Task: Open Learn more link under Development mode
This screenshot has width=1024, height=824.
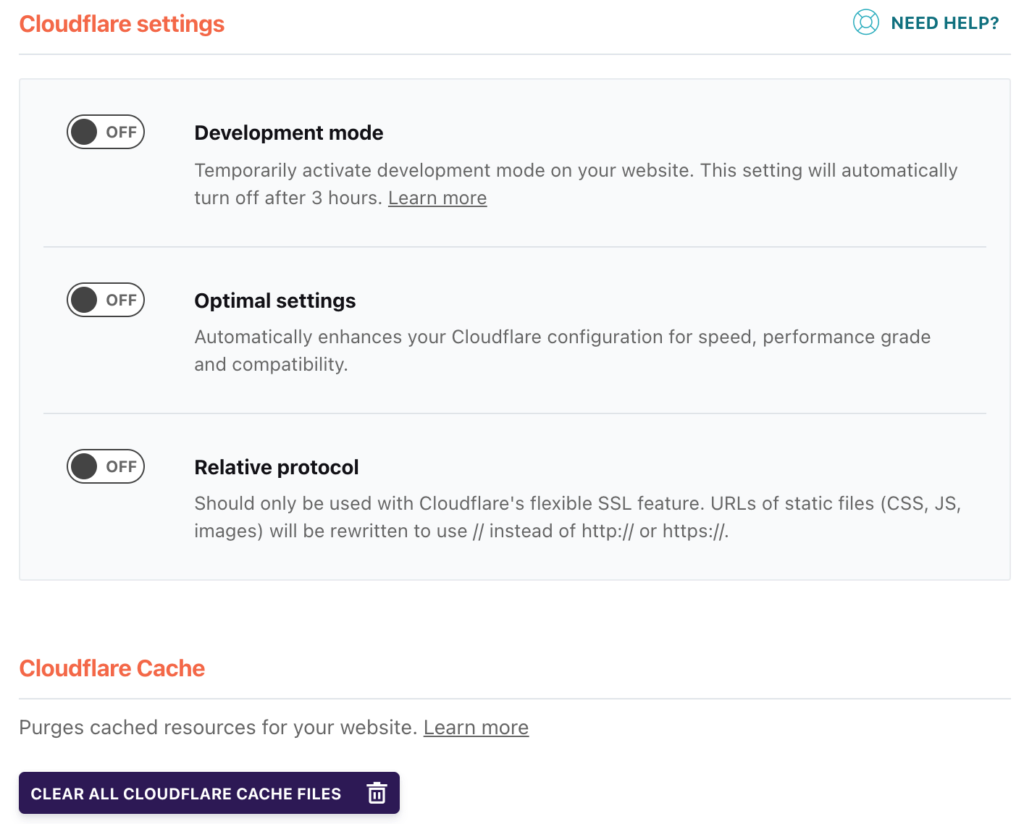Action: [438, 198]
